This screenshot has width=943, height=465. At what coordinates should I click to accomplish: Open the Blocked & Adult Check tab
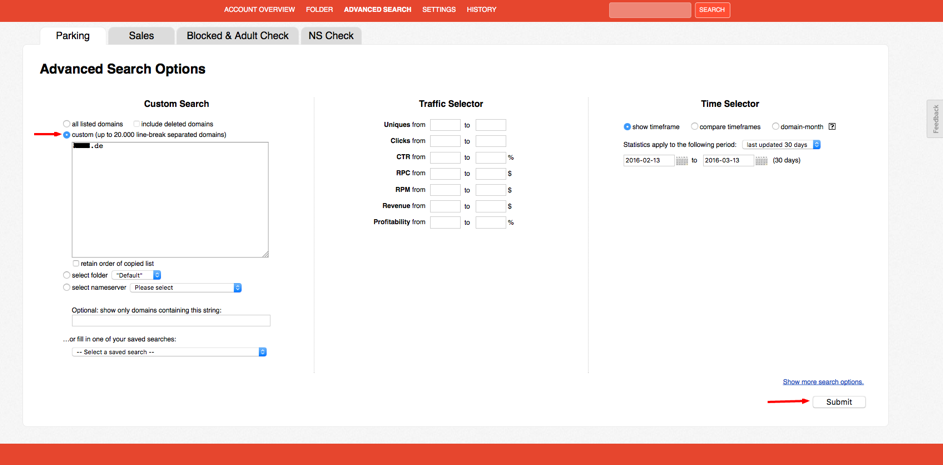click(237, 36)
